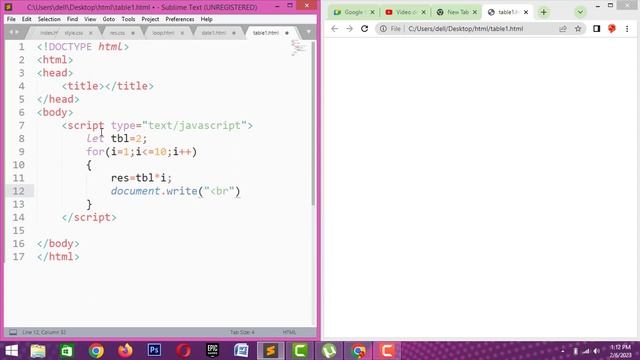
Task: Close the loop.html editor tab
Action: [182, 33]
